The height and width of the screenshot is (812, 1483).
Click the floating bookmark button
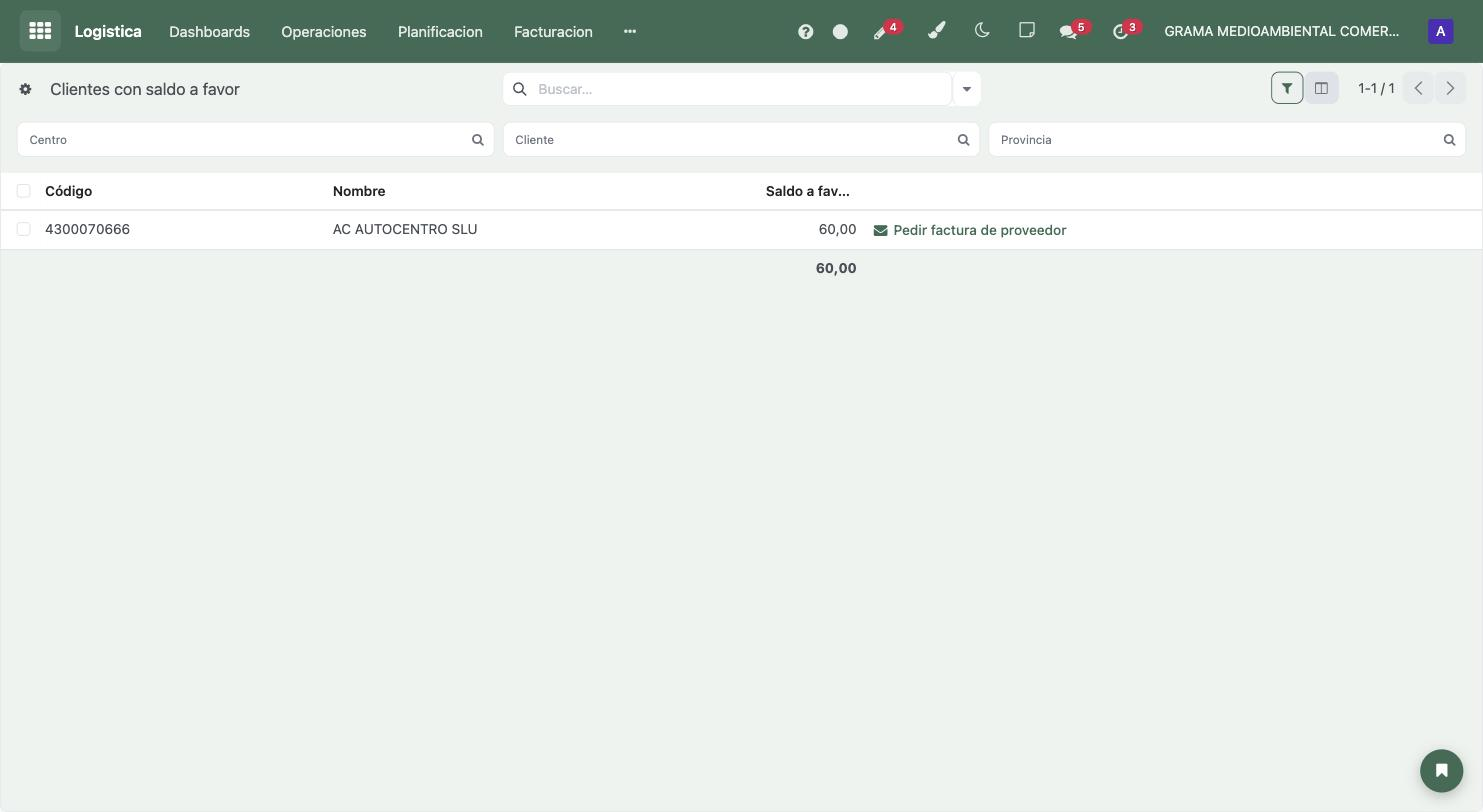pyautogui.click(x=1441, y=770)
